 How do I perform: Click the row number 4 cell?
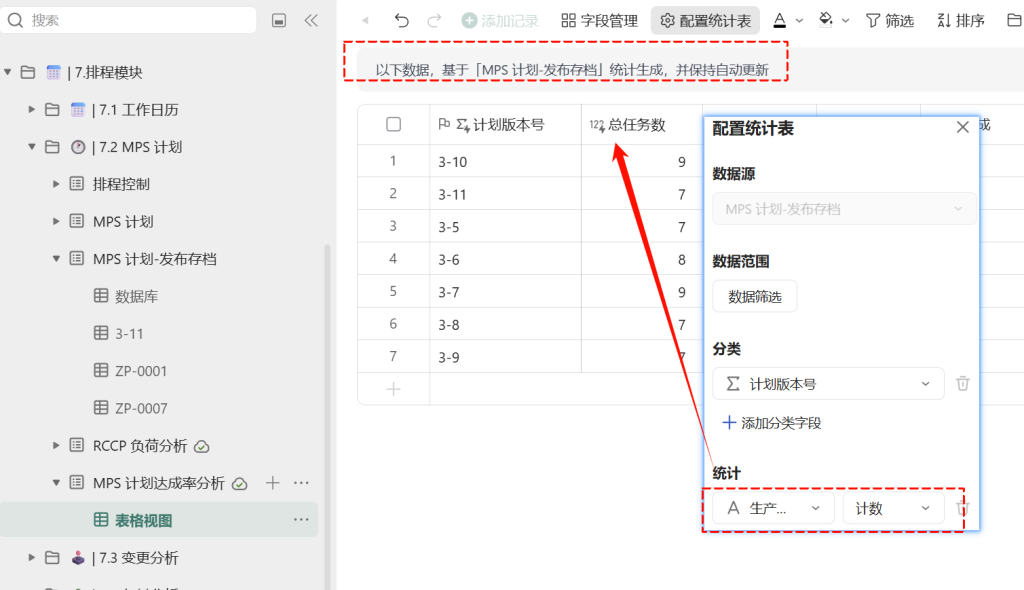click(393, 259)
